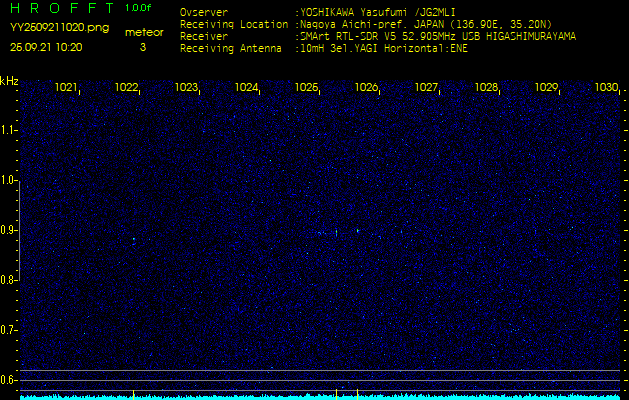Click the 1021 time marker
The image size is (629, 400).
pos(67,88)
